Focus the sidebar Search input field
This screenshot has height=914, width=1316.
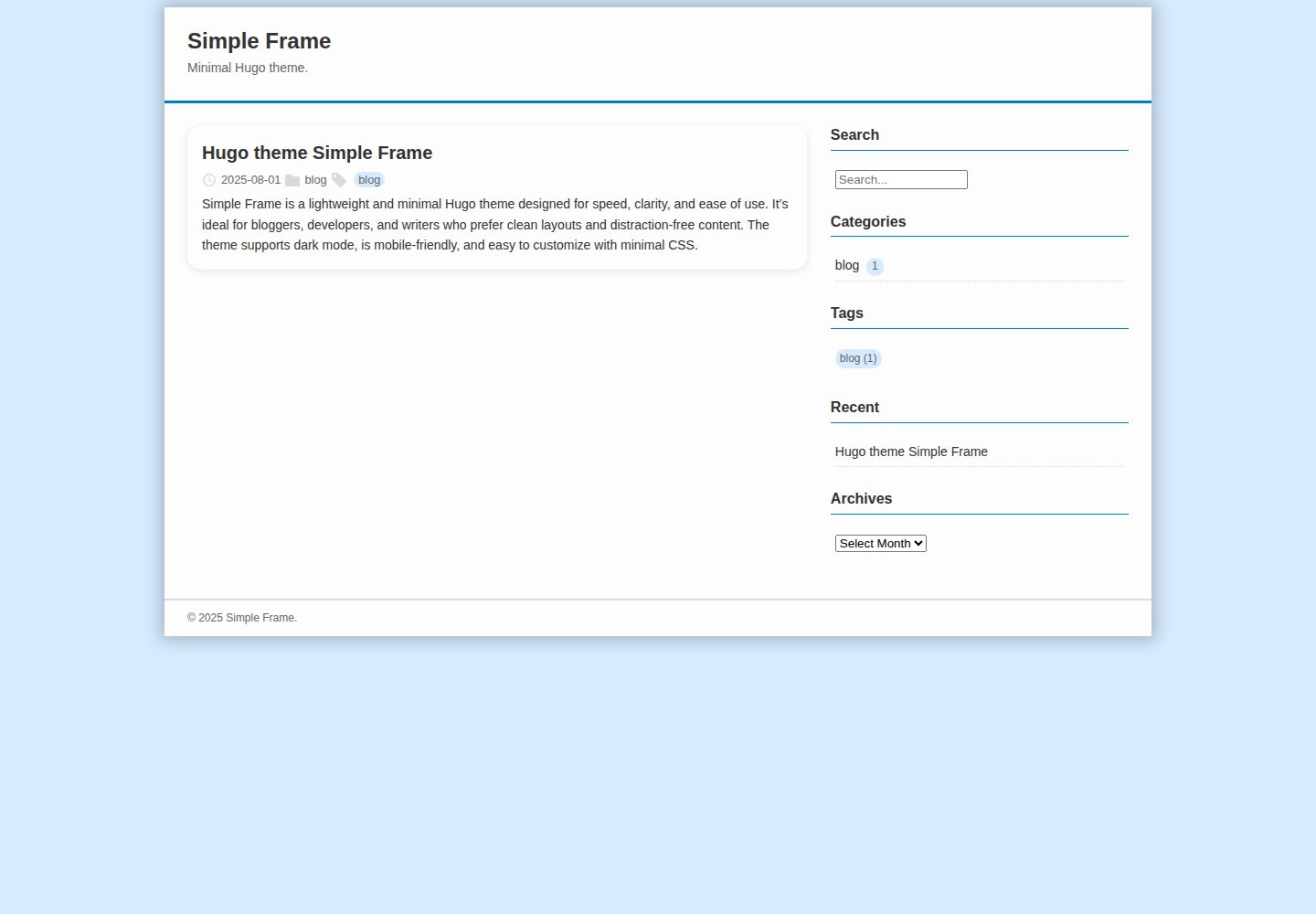pos(901,180)
